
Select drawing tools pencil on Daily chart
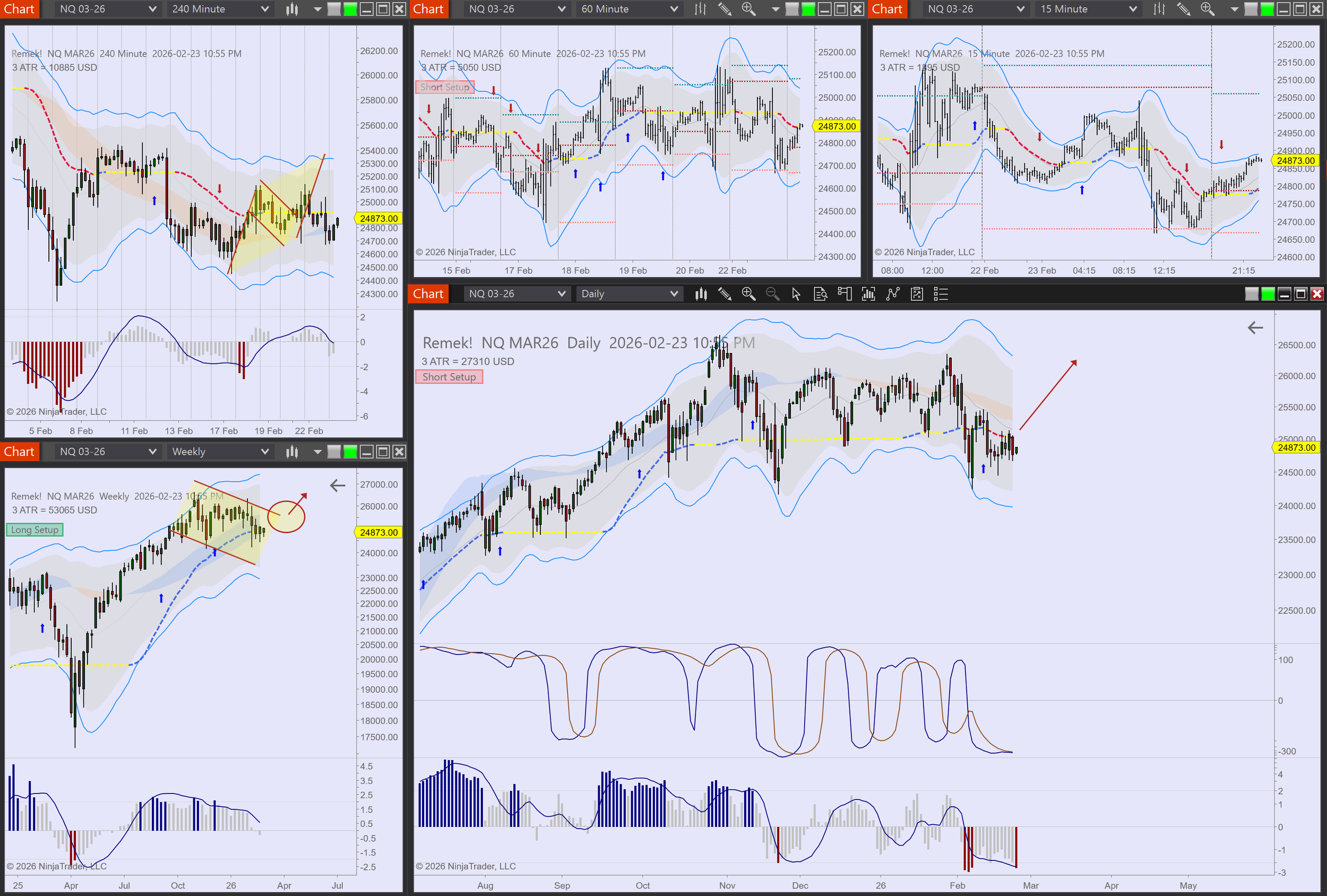coord(725,294)
